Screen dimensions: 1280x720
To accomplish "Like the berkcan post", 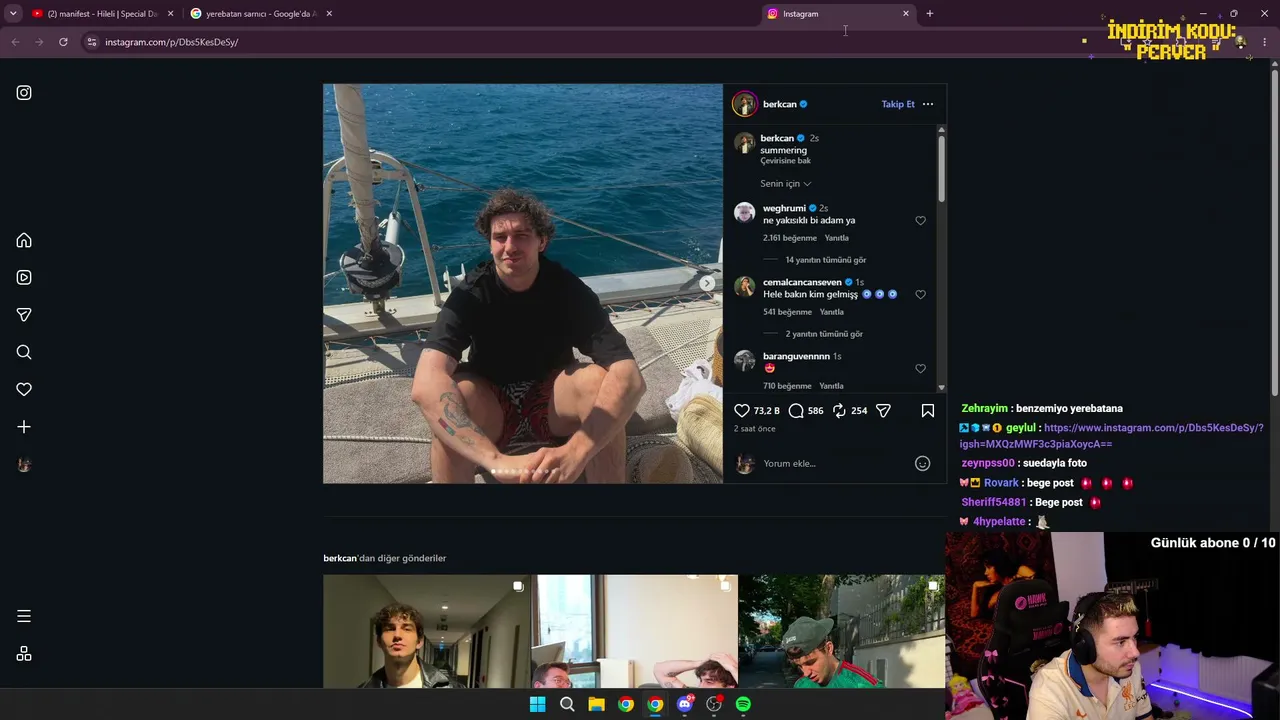I will click(x=742, y=410).
